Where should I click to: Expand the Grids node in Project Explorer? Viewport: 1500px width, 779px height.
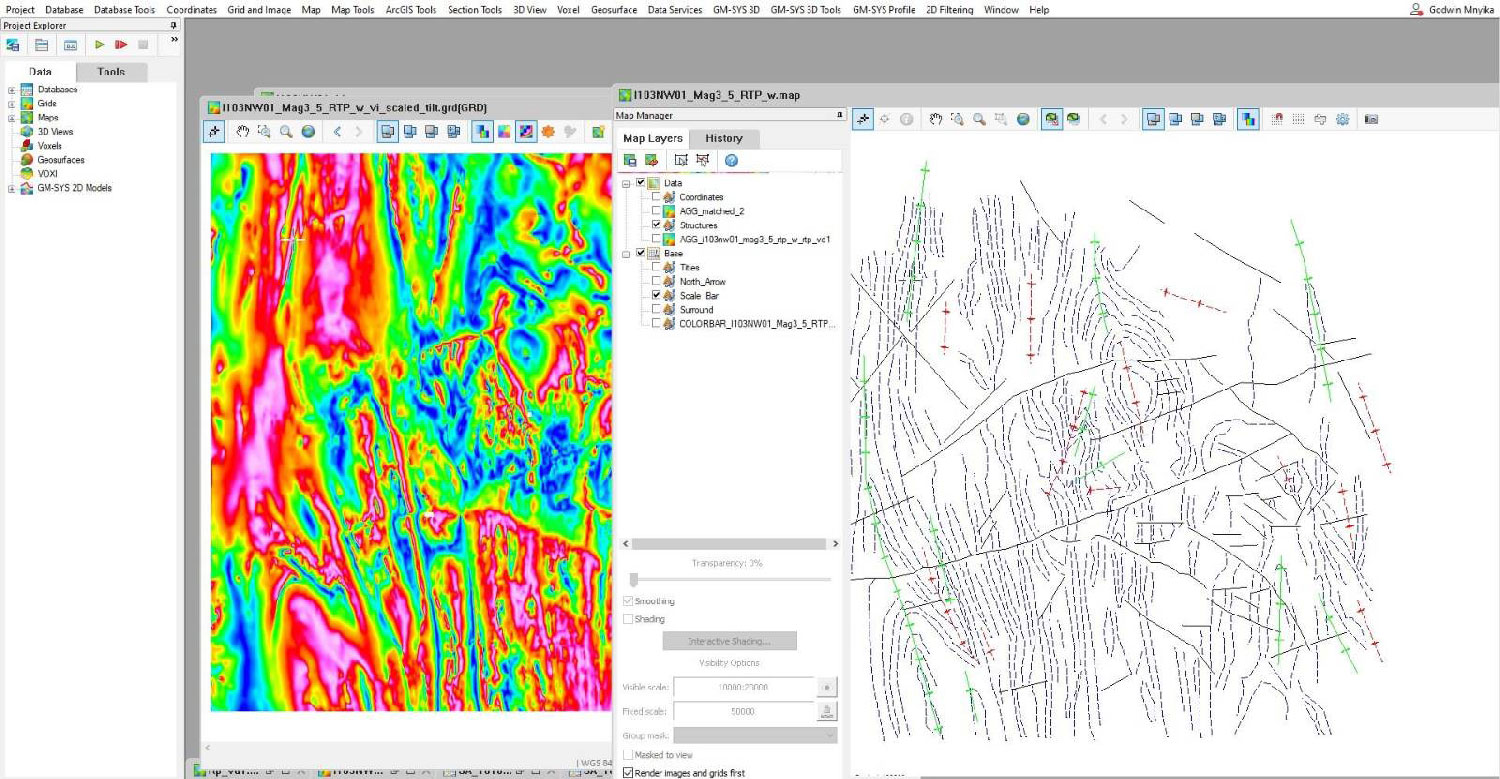coord(12,104)
